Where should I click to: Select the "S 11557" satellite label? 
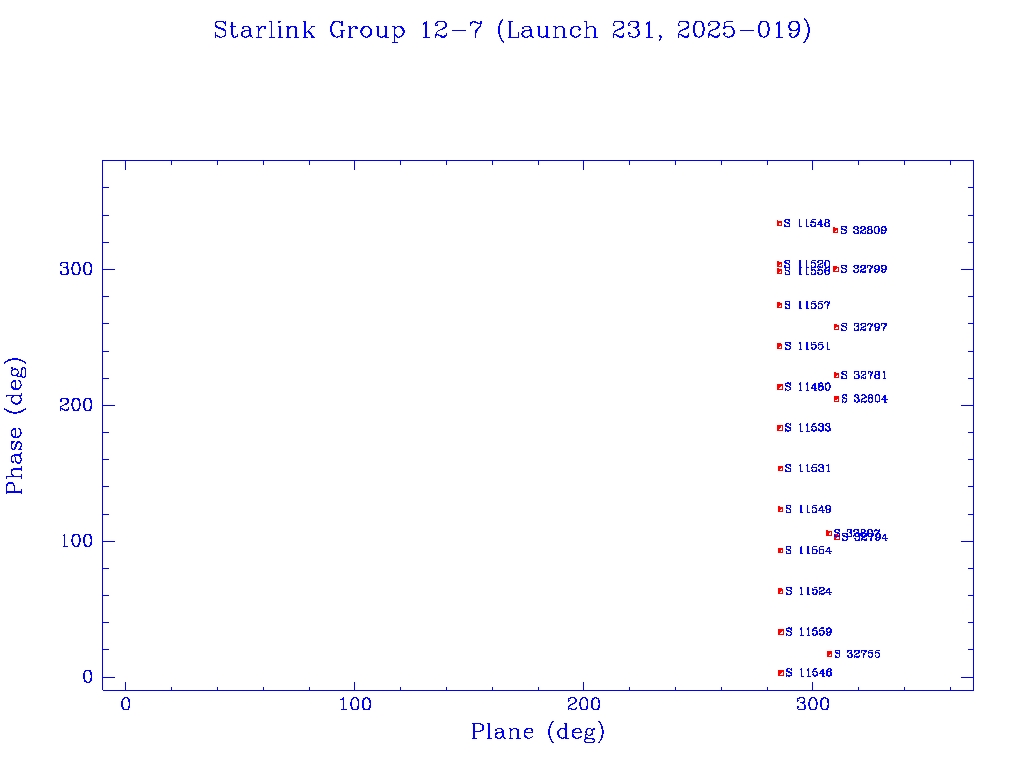point(807,305)
